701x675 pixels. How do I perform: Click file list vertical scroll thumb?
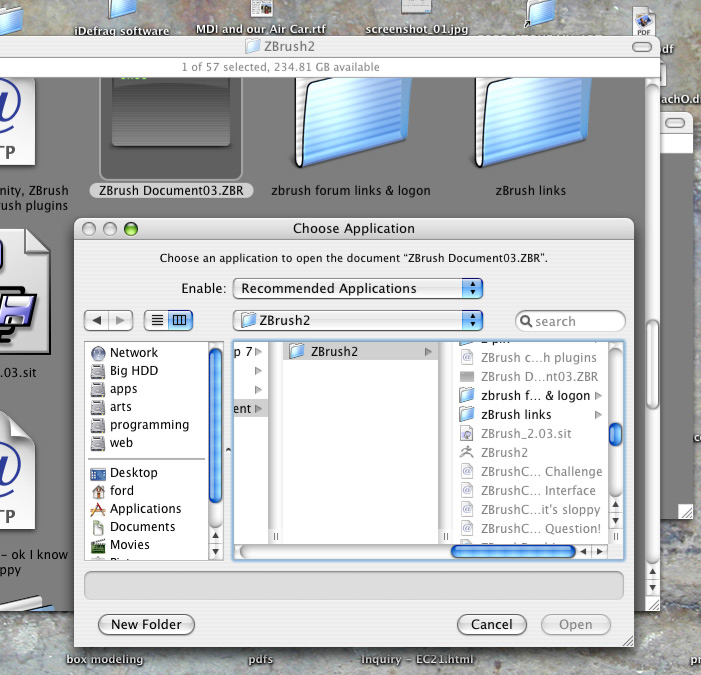(x=616, y=434)
